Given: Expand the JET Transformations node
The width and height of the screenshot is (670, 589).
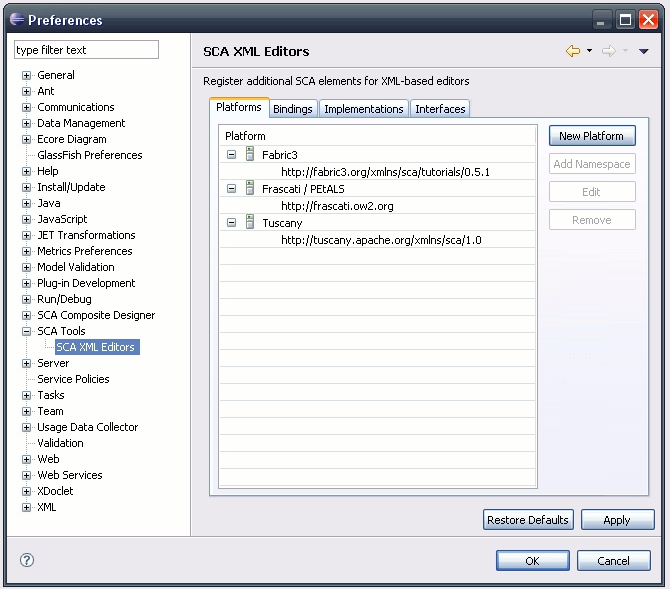Looking at the screenshot, I should coord(26,236).
